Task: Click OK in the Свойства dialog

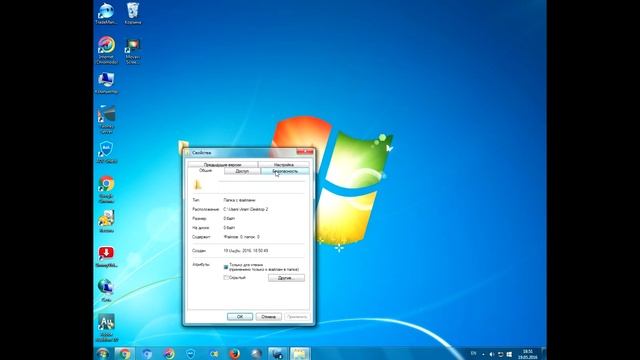Action: click(240, 317)
